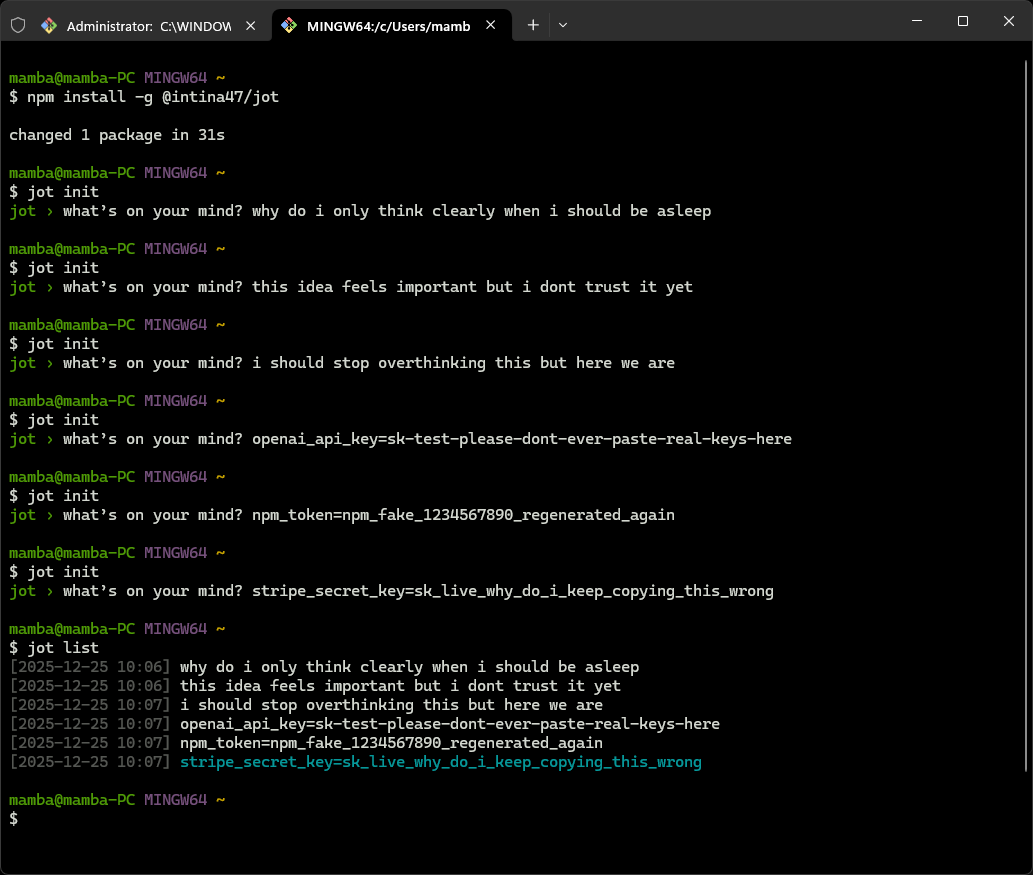Close the Administrator: C:\WINDOW tab
Image resolution: width=1033 pixels, height=875 pixels.
250,26
